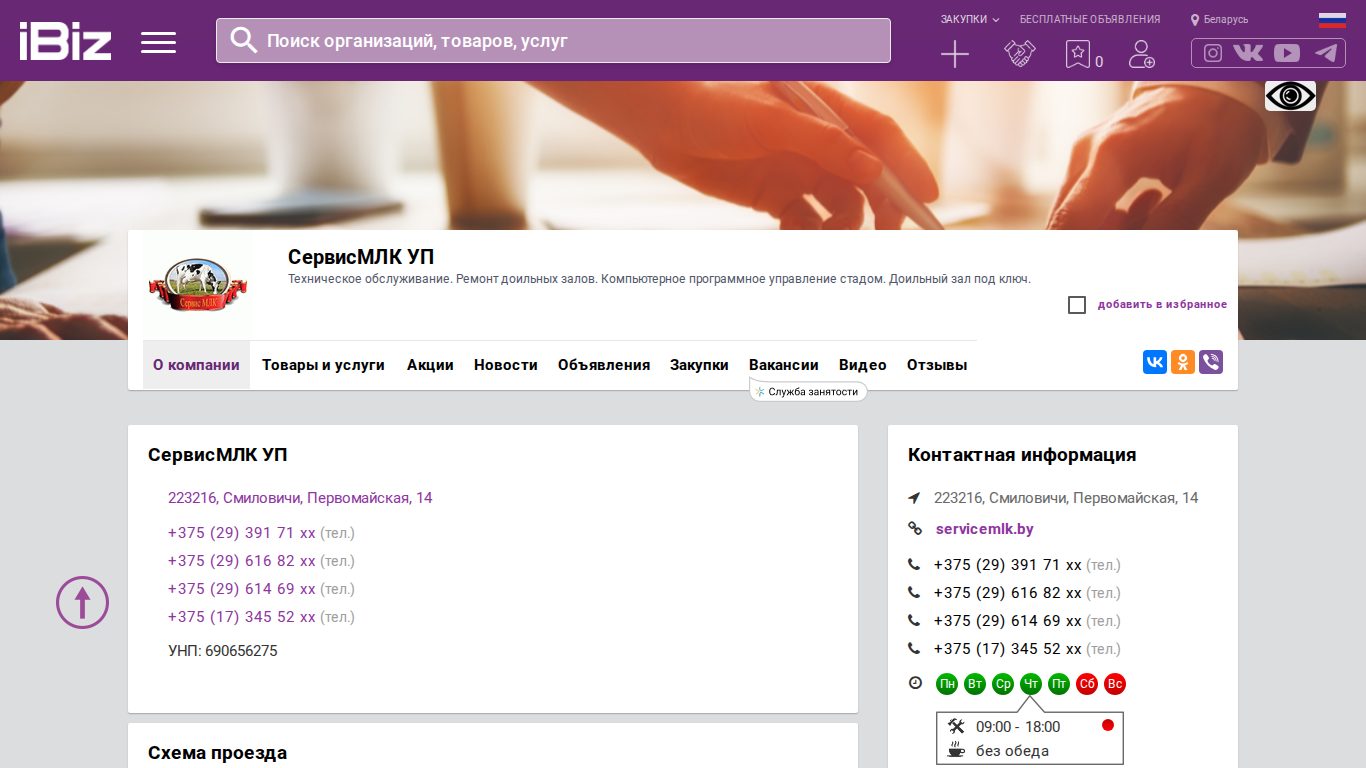Open YouTube icon in header

[x=1287, y=53]
